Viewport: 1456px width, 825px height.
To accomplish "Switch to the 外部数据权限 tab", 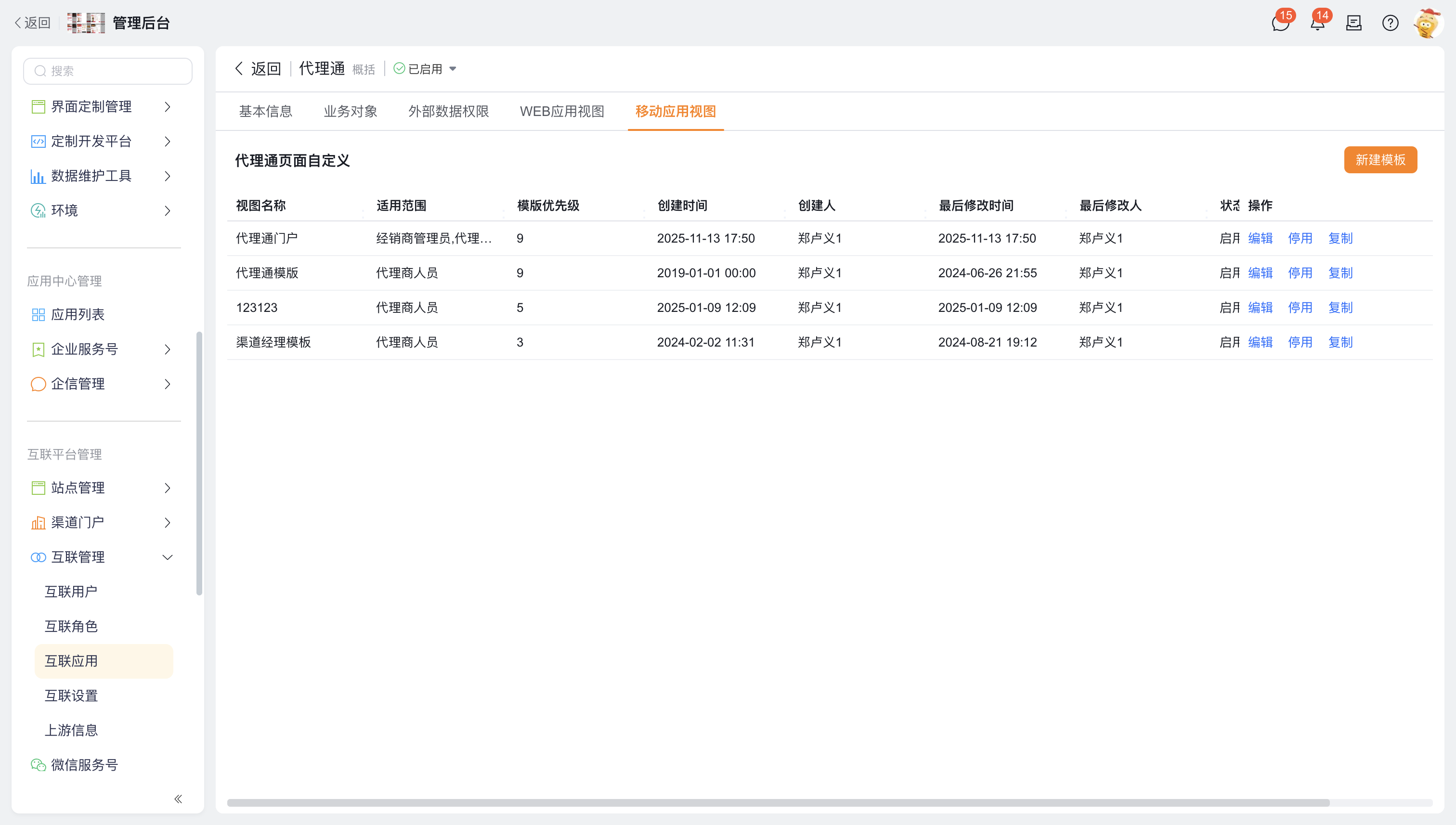I will click(x=448, y=111).
